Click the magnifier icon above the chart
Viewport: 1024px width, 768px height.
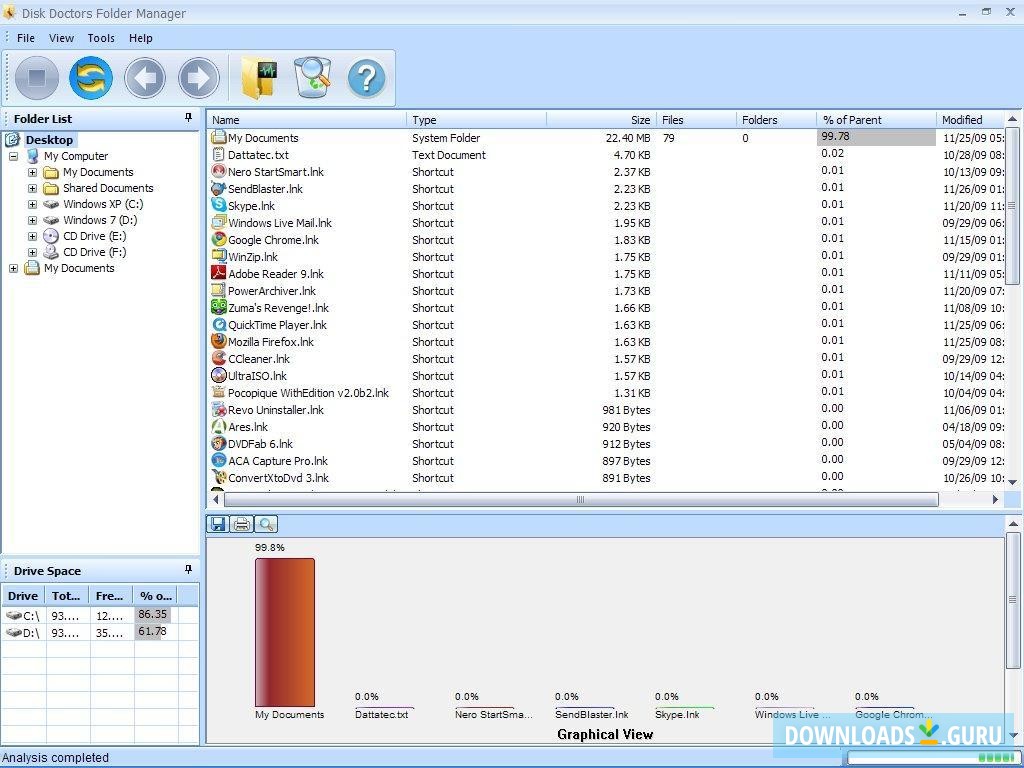coord(266,523)
